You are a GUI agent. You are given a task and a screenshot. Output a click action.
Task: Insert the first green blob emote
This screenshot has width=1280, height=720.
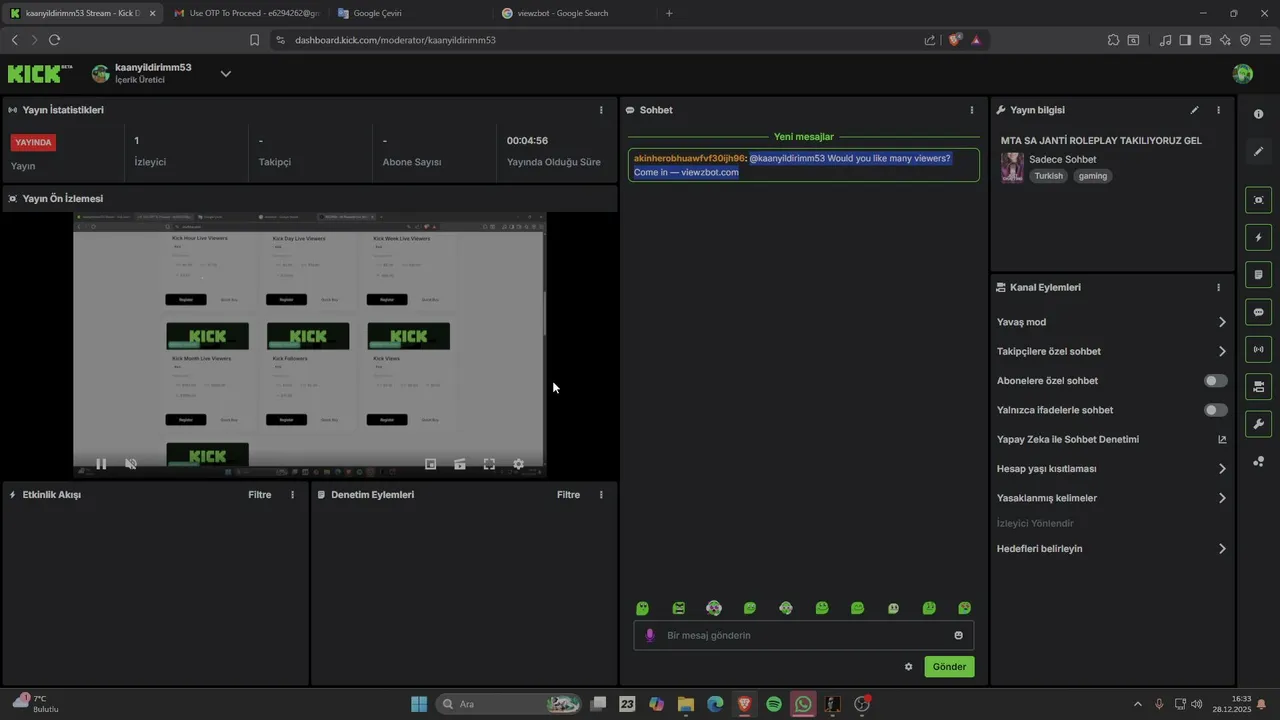(x=643, y=608)
